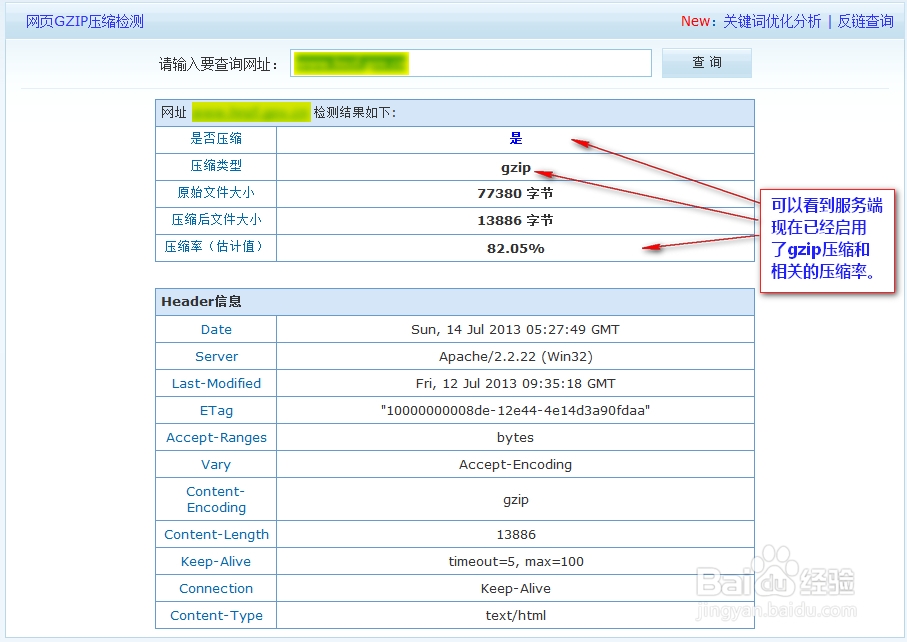Select the 压缩率（估计值） link
This screenshot has width=907, height=642.
point(216,248)
